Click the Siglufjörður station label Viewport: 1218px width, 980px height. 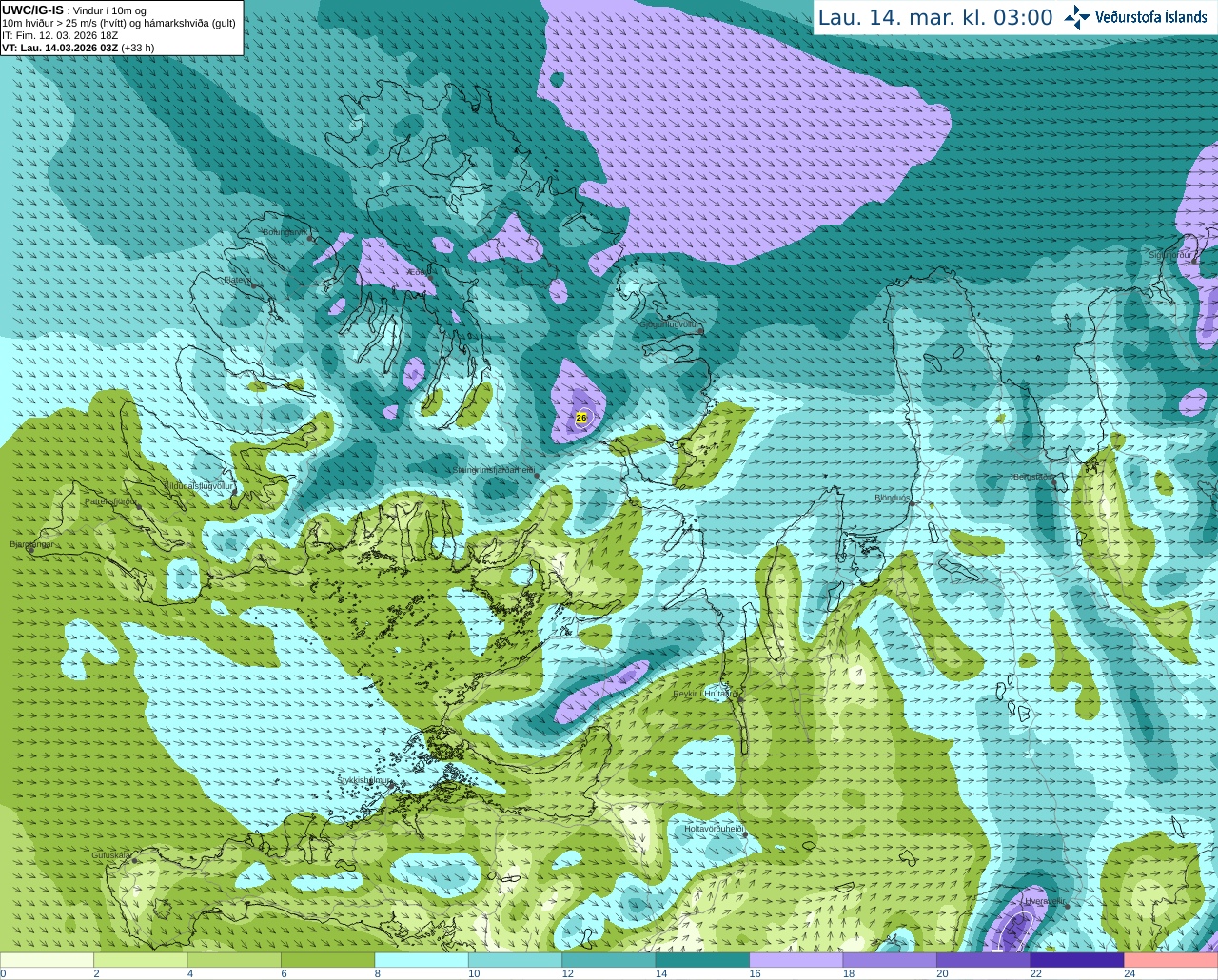pyautogui.click(x=1171, y=255)
